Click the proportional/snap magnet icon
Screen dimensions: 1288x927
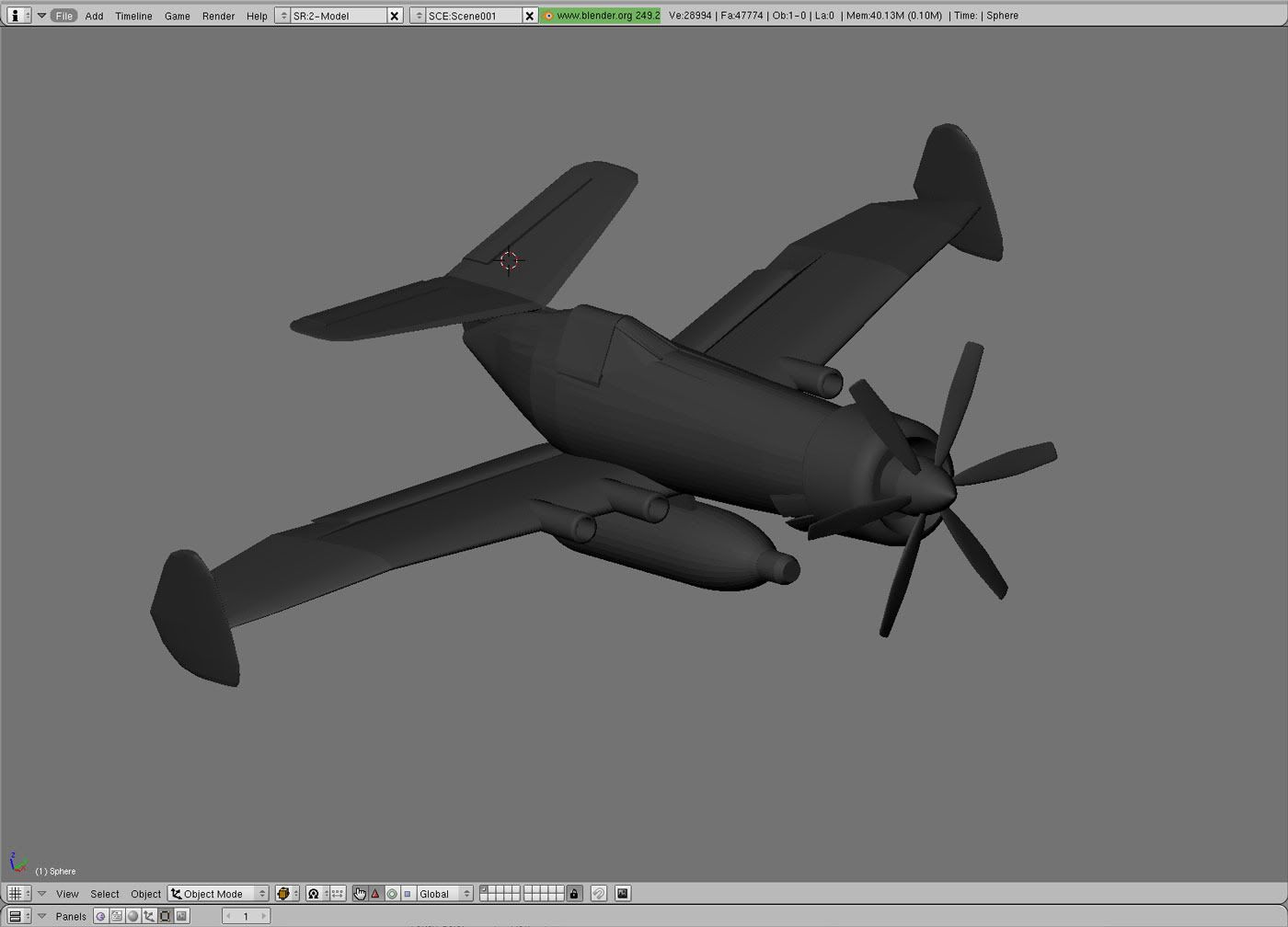coord(599,893)
